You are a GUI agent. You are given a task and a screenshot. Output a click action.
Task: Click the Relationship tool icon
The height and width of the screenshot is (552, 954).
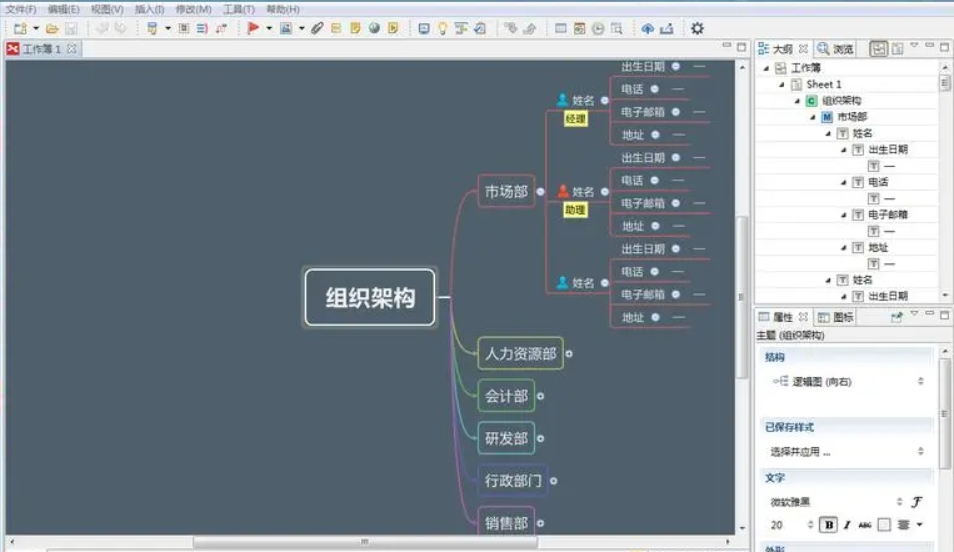(x=221, y=29)
